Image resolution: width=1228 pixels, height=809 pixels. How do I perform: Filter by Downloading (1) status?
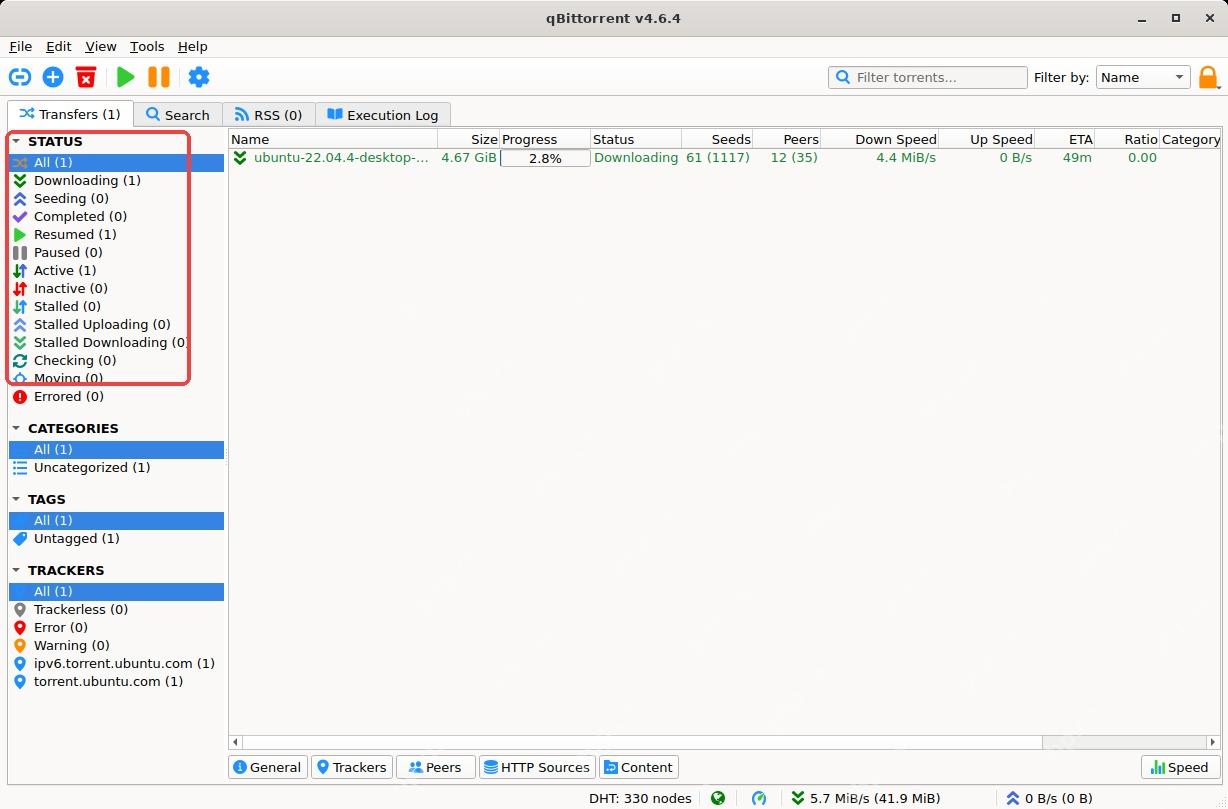pyautogui.click(x=87, y=180)
